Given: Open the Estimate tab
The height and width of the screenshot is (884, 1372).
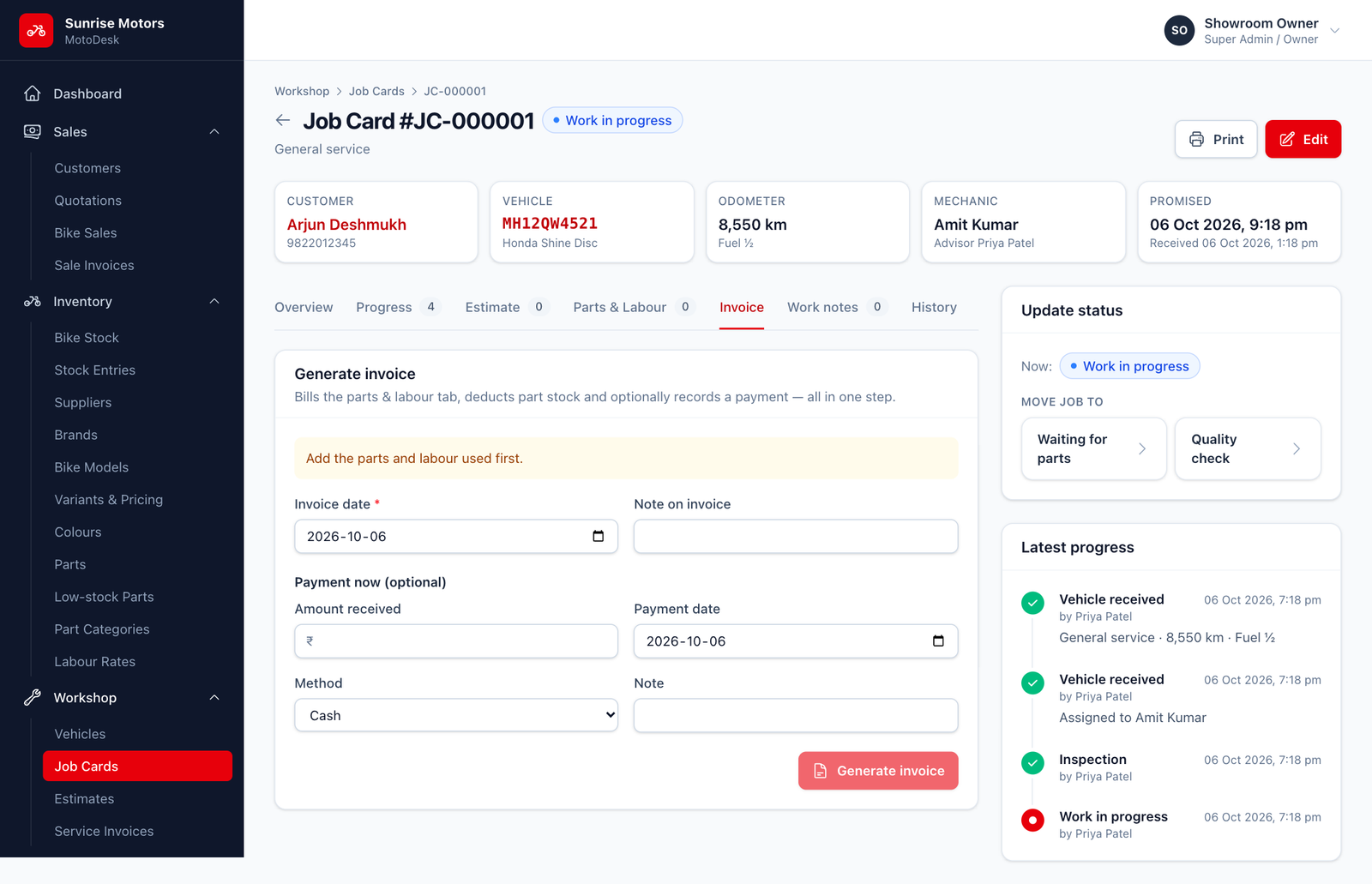Looking at the screenshot, I should 507,307.
